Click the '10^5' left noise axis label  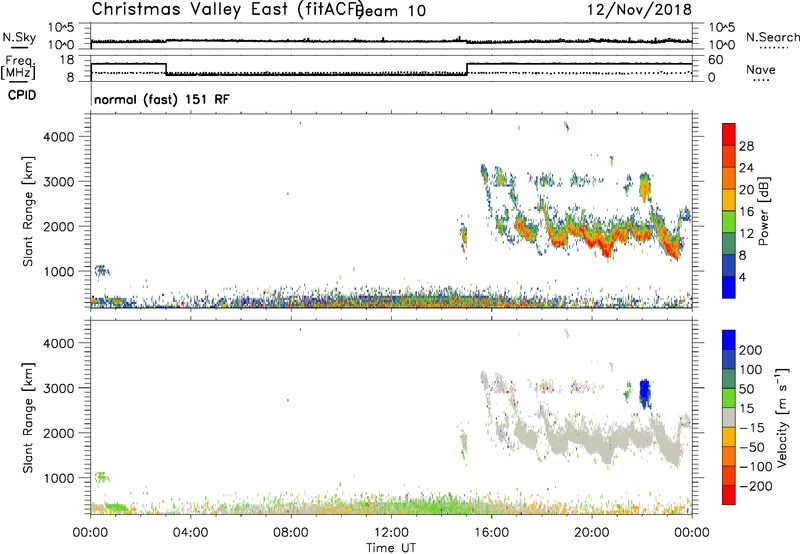[61, 28]
